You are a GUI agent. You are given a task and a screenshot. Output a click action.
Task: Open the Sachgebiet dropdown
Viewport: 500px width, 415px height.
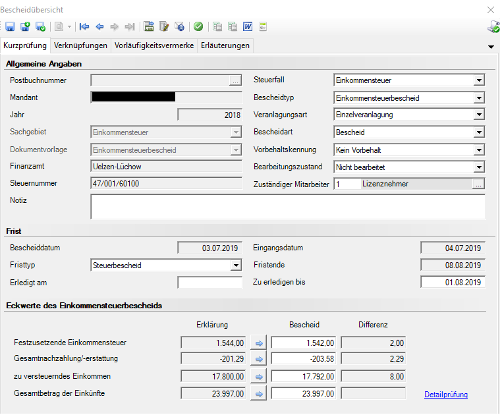pyautogui.click(x=236, y=132)
